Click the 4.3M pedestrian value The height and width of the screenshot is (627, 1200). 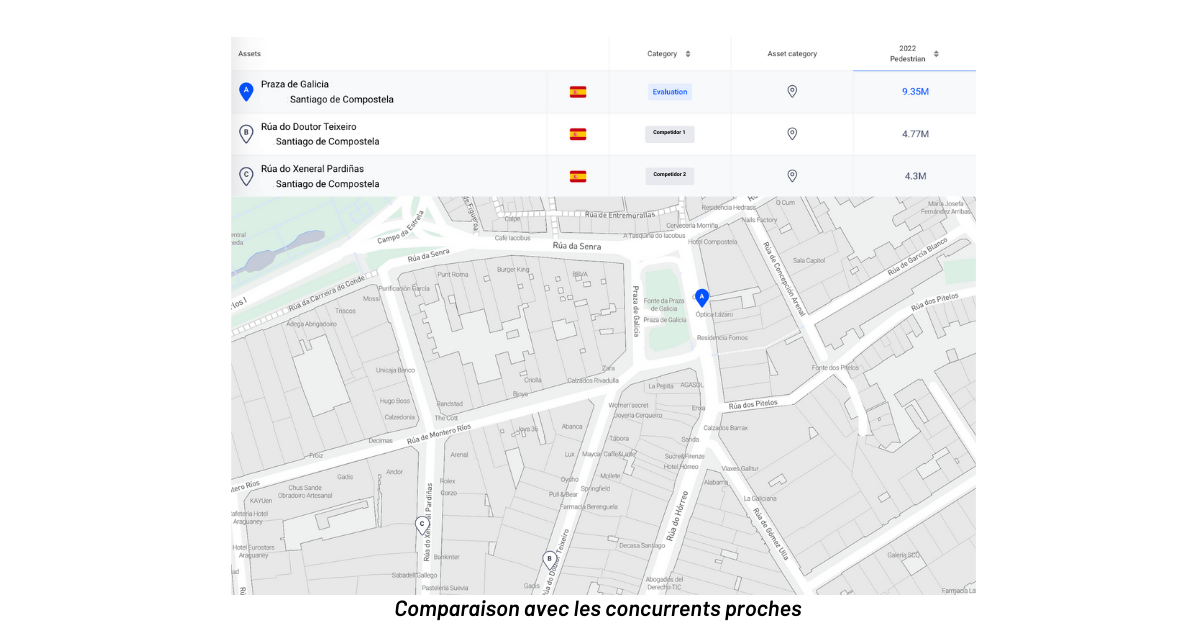click(915, 176)
